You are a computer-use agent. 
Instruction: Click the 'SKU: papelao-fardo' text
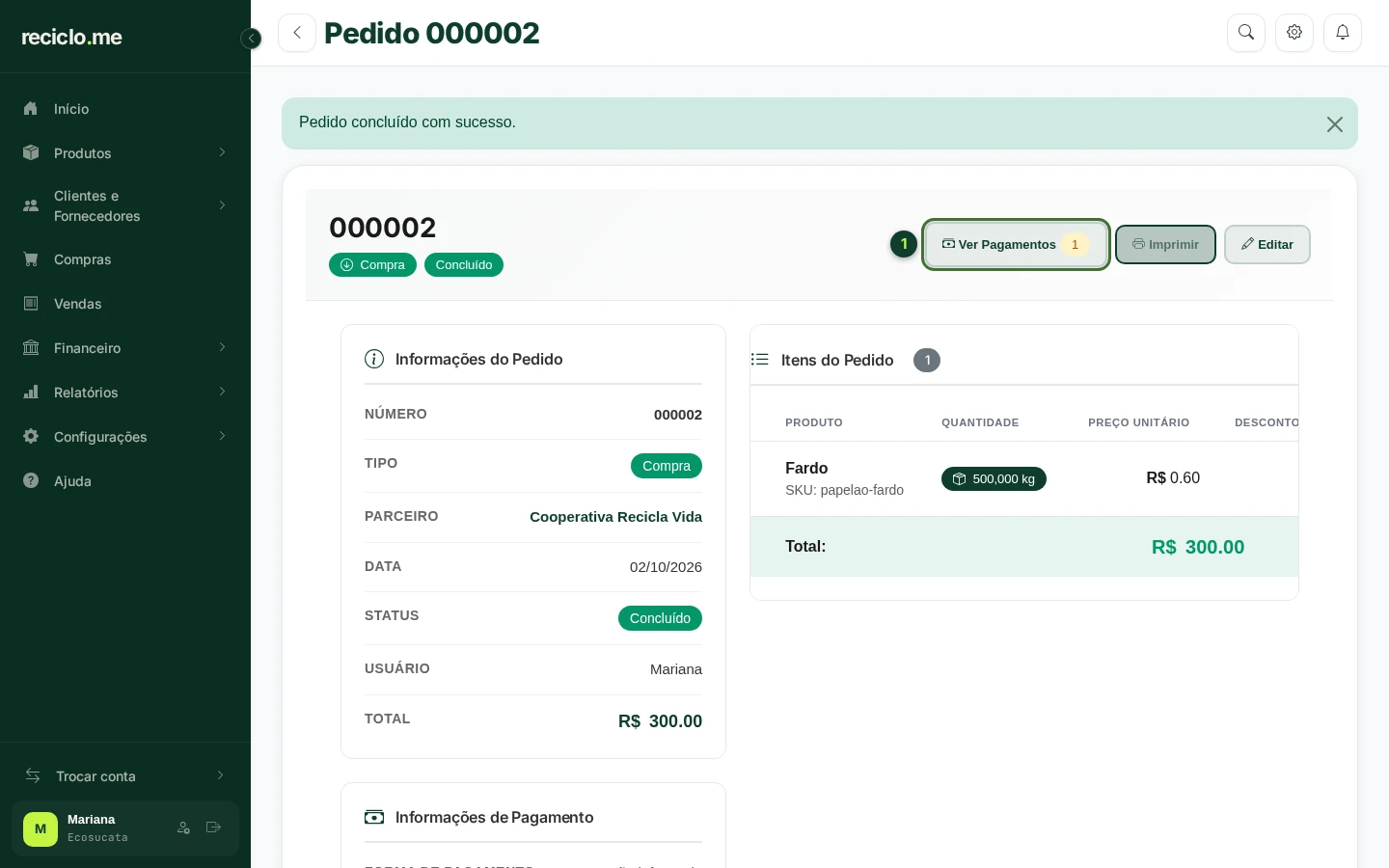pos(845,490)
